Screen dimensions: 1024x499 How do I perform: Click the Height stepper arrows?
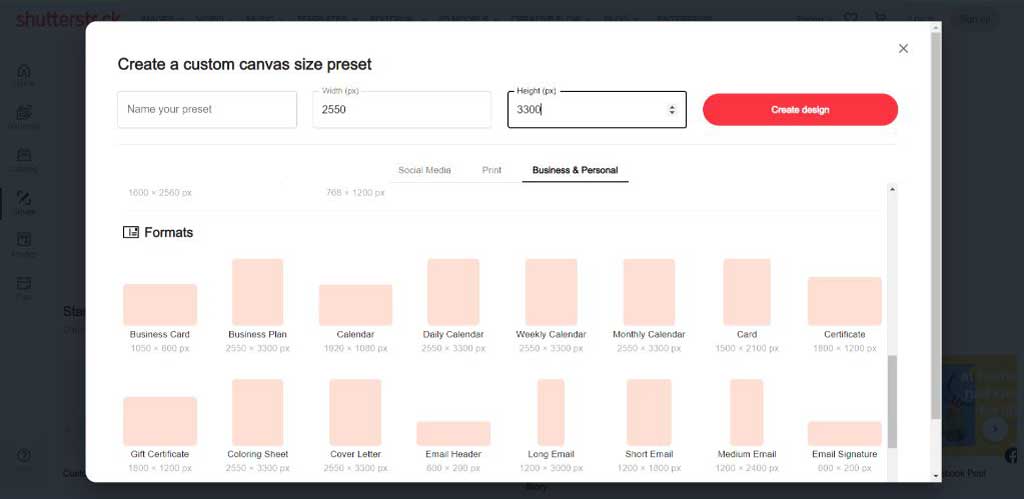point(671,110)
